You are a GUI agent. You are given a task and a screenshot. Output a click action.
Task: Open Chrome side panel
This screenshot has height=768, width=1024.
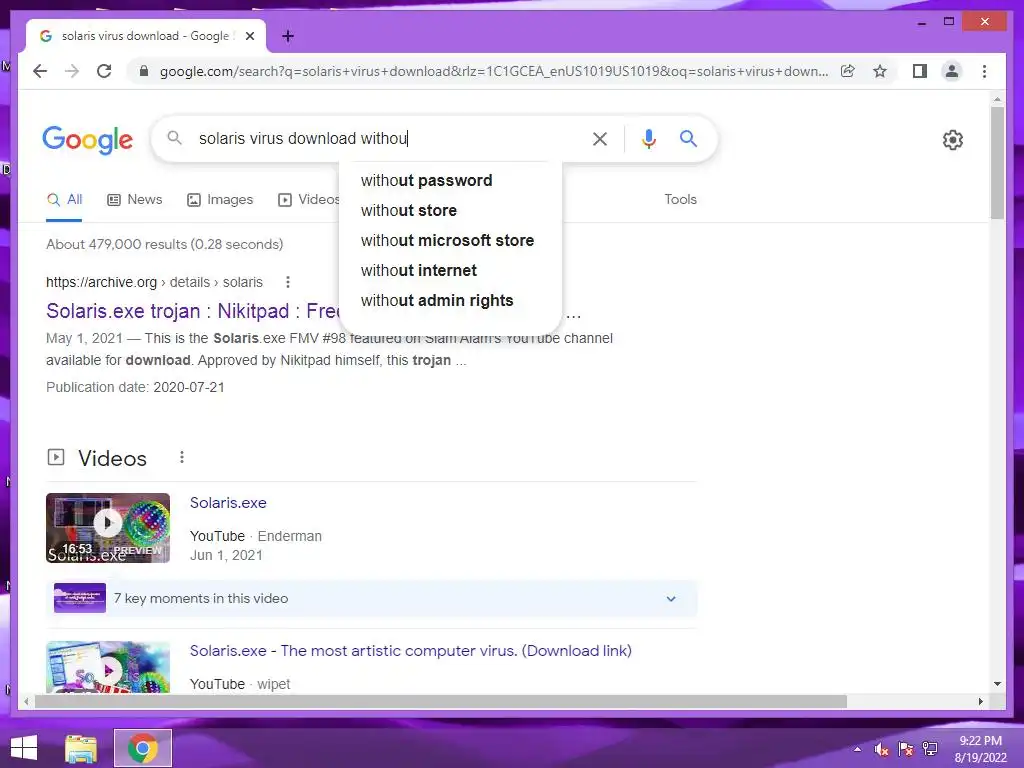coord(920,71)
